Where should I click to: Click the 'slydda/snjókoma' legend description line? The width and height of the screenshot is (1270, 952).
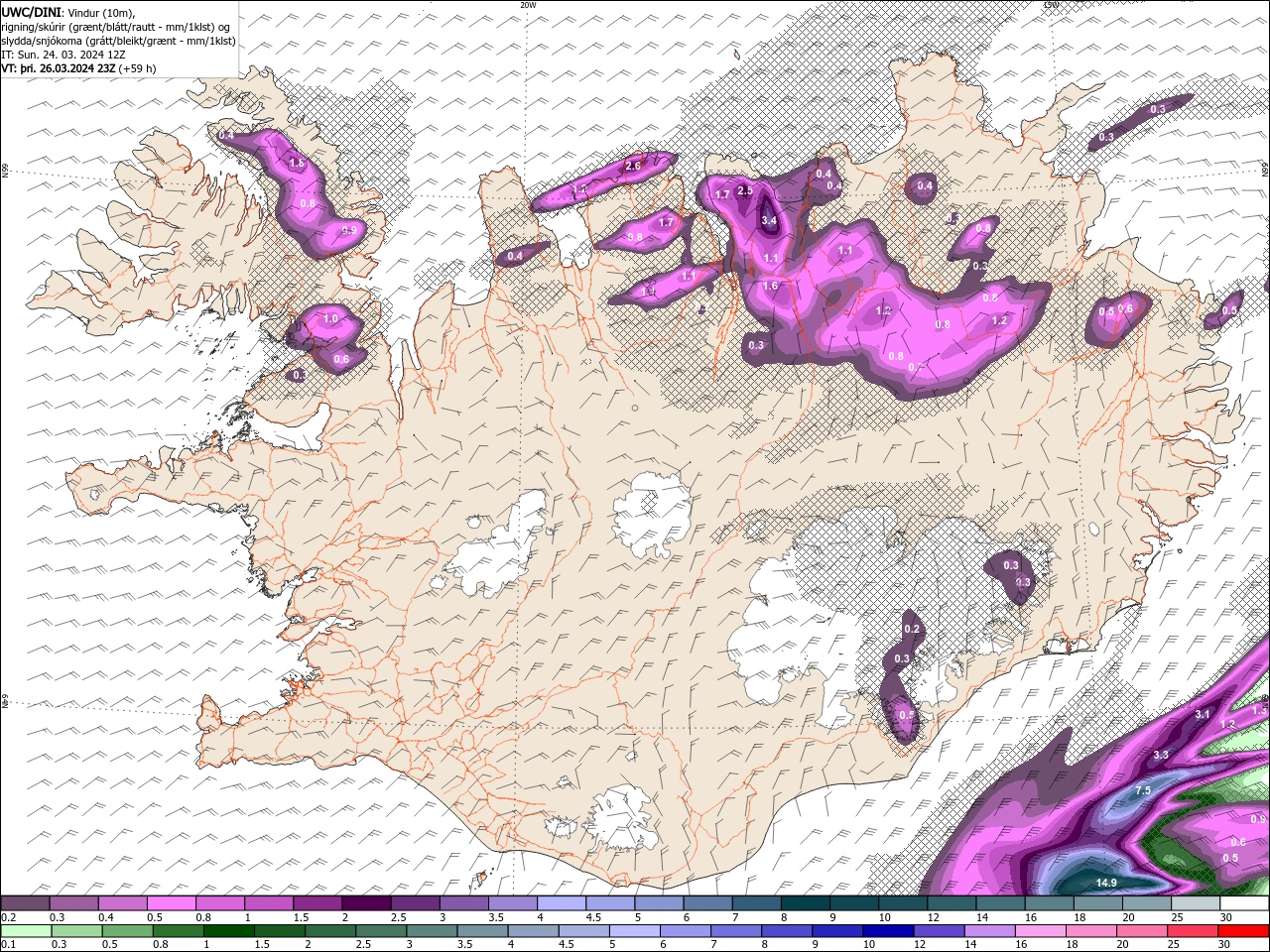click(118, 41)
